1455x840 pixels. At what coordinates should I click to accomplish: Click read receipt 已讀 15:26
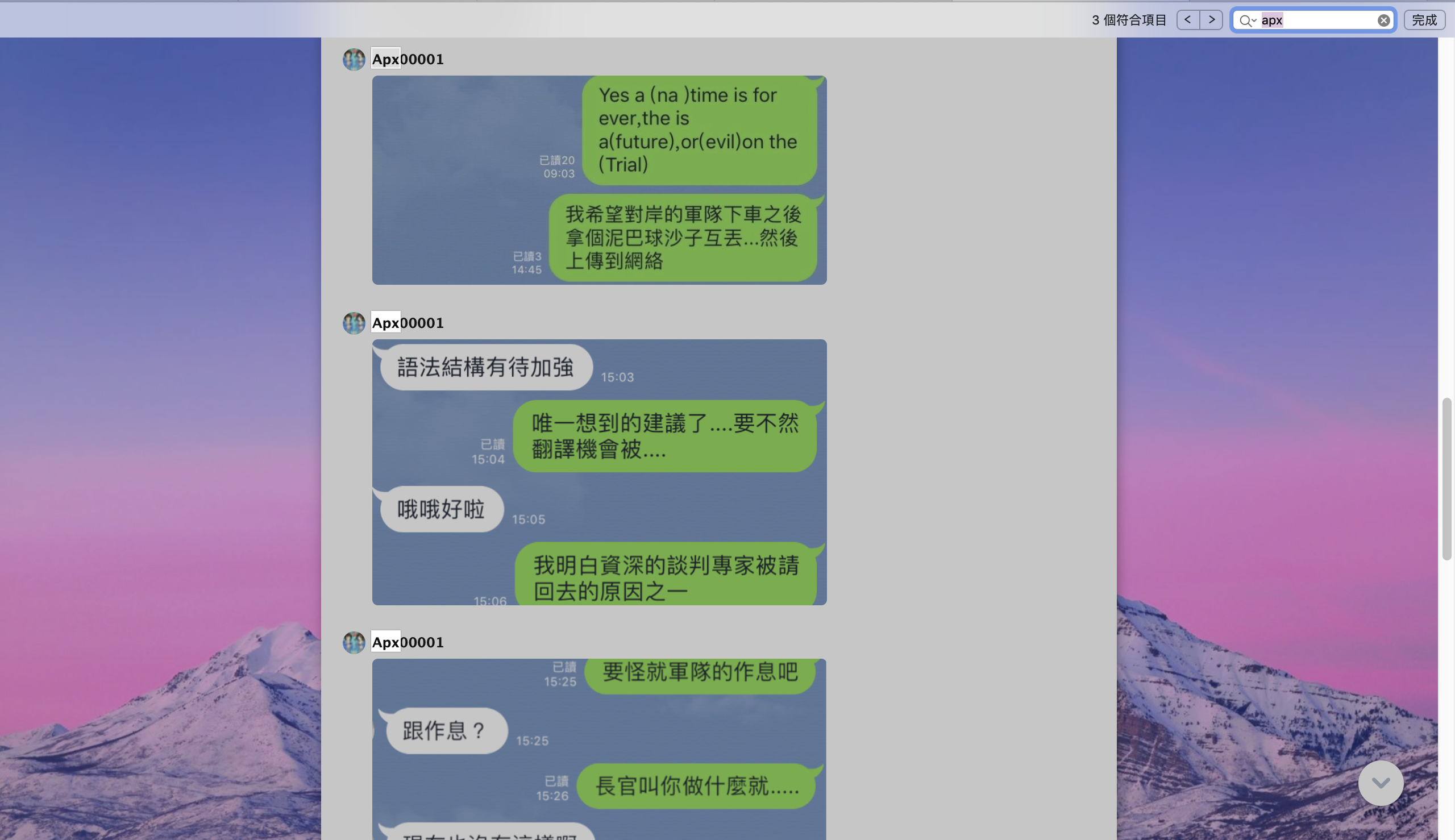[552, 789]
